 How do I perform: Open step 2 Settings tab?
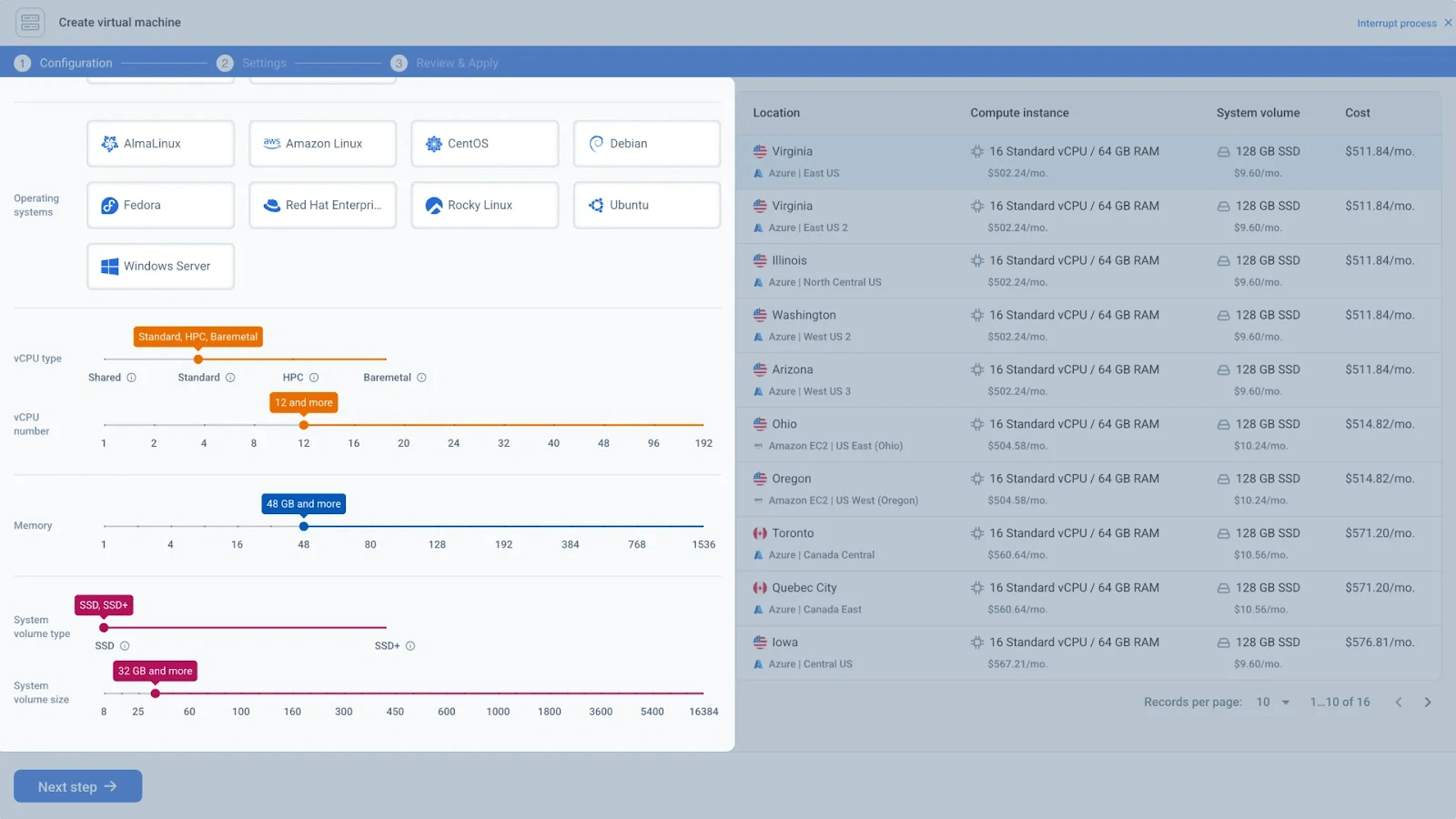pos(252,63)
